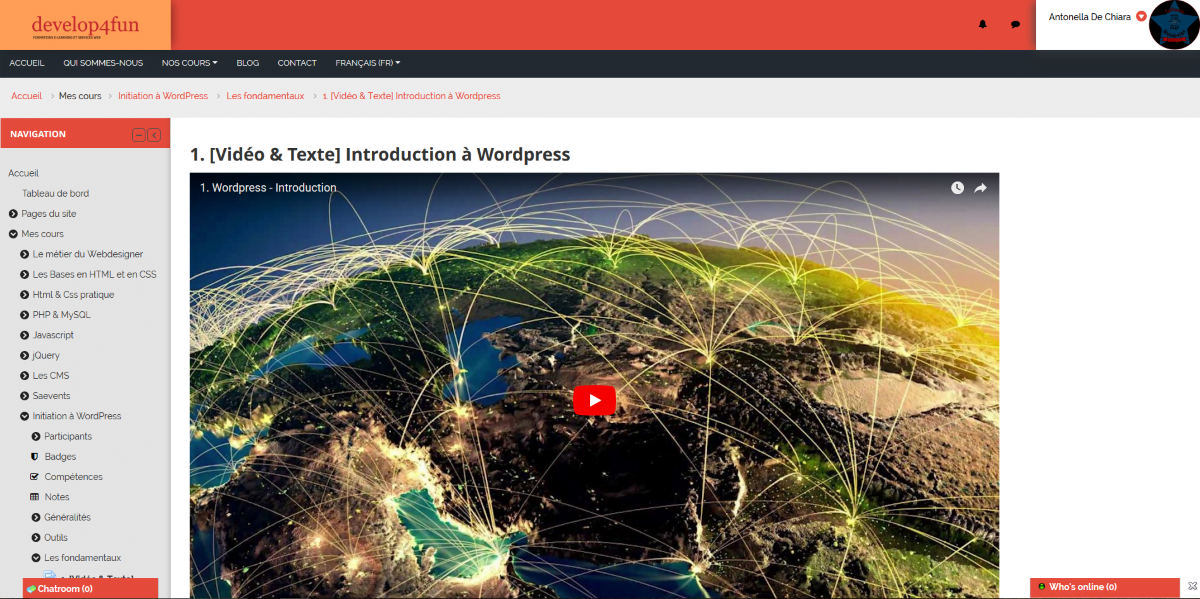Image resolution: width=1200 pixels, height=599 pixels.
Task: Expand the Outils node arrow
Action: [x=36, y=538]
